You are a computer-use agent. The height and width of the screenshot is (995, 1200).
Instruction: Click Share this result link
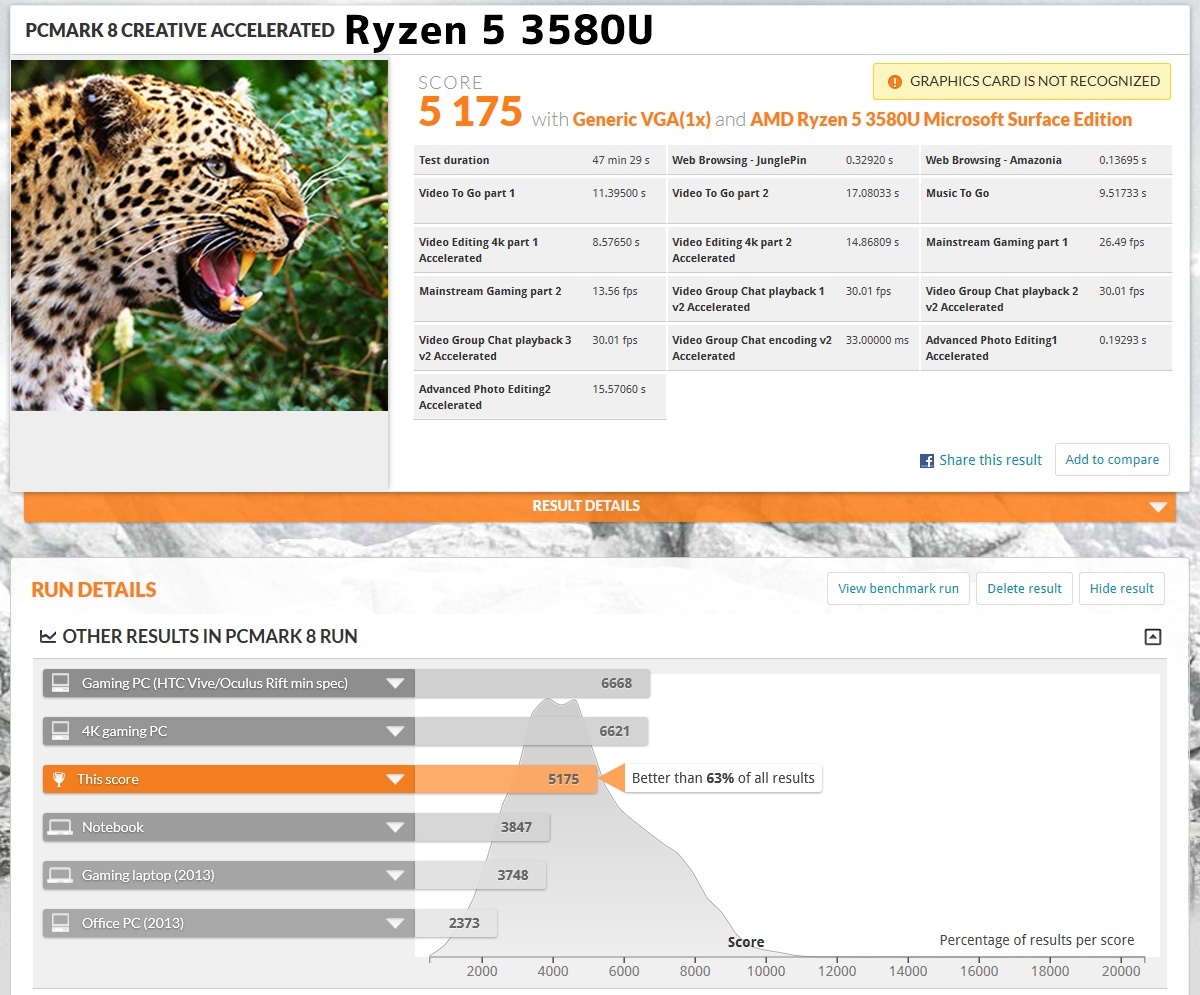[x=990, y=460]
